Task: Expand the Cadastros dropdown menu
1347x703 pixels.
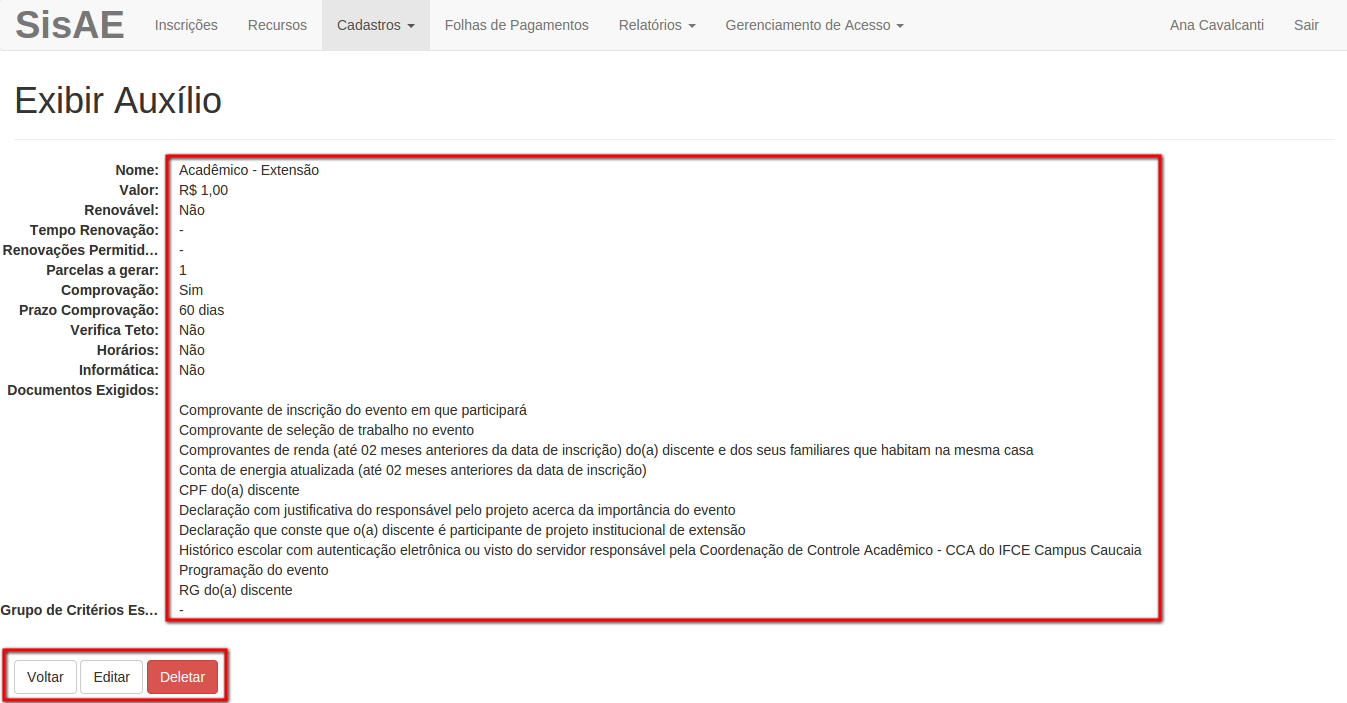Action: click(x=376, y=25)
